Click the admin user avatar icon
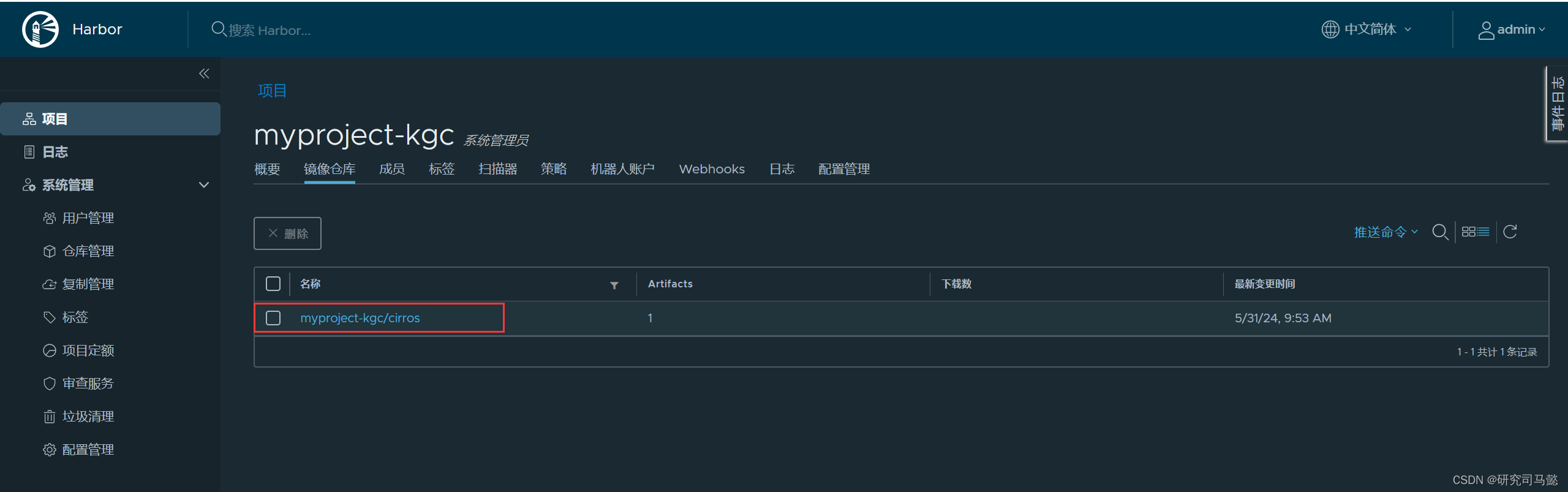Viewport: 1568px width, 492px height. coord(1486,30)
